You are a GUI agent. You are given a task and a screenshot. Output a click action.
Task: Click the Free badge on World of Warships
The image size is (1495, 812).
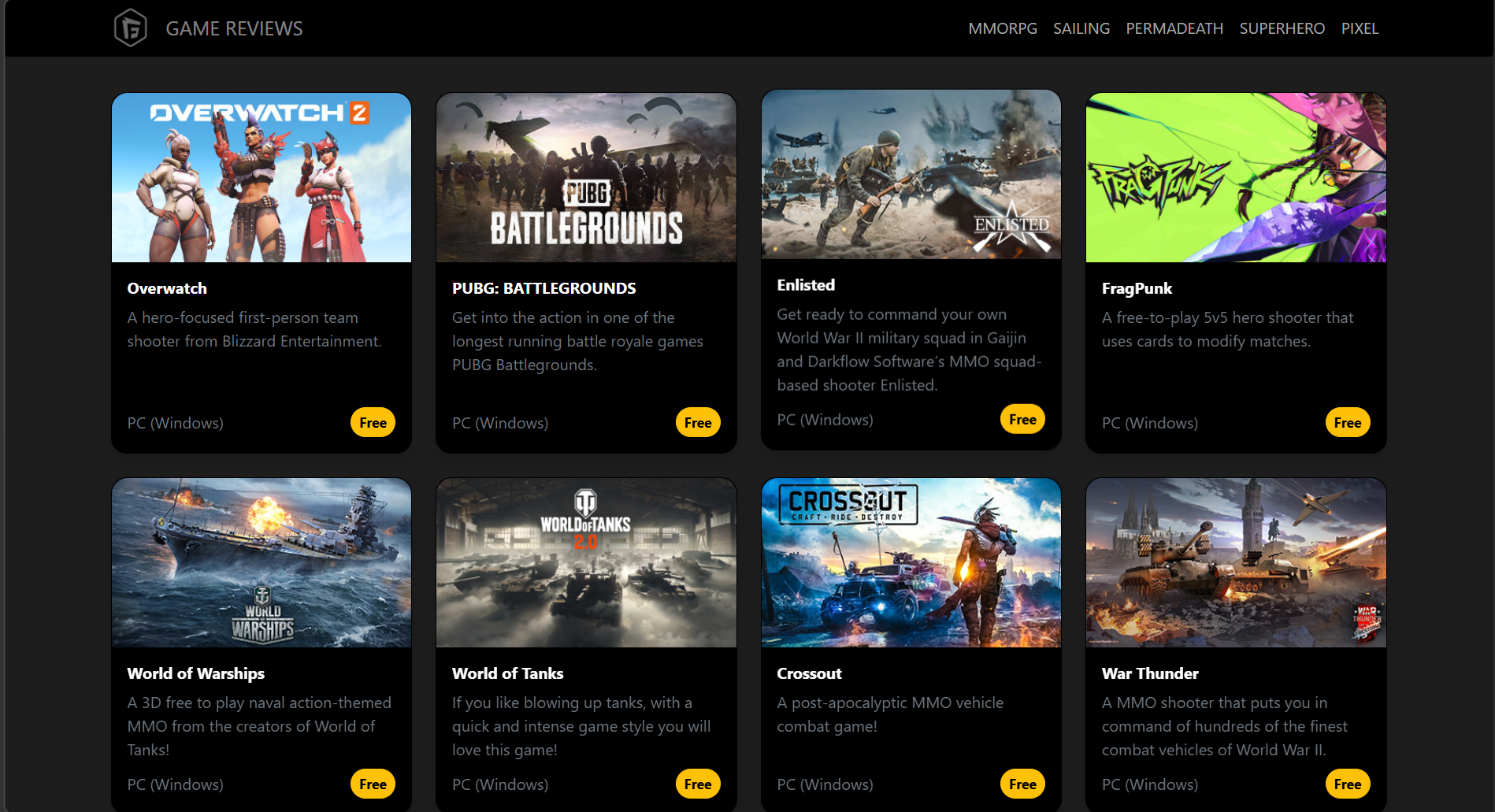[x=373, y=784]
